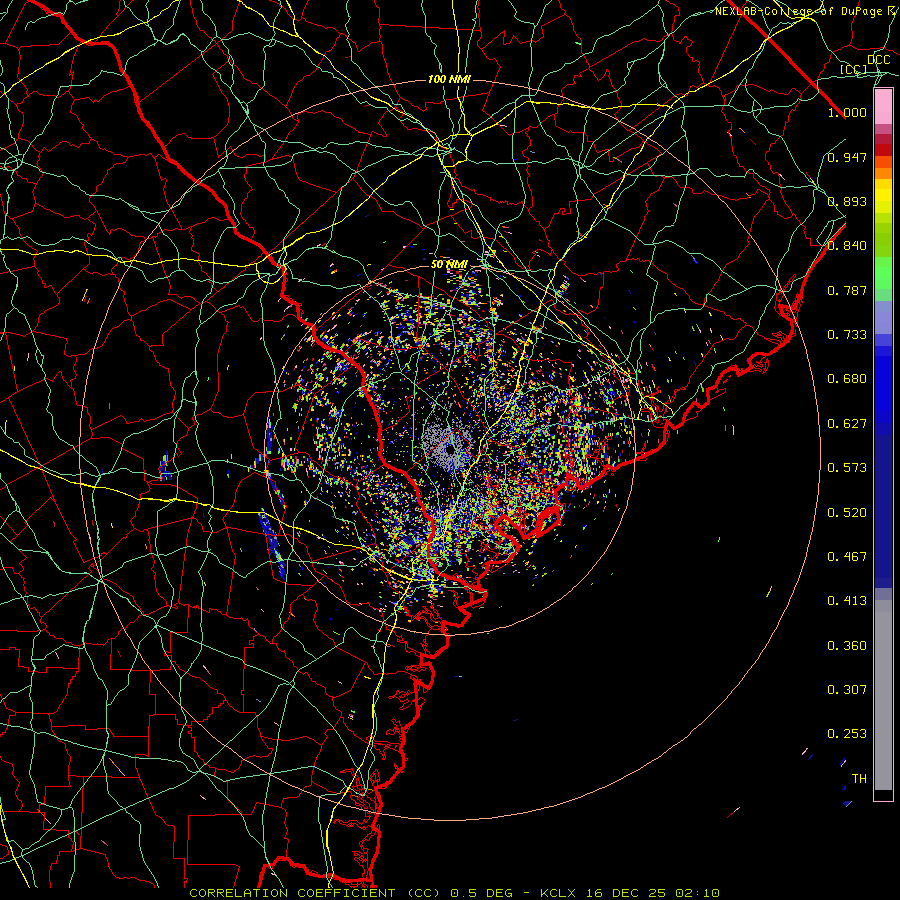Select the 0.947 scale value
The width and height of the screenshot is (900, 900).
[x=847, y=157]
